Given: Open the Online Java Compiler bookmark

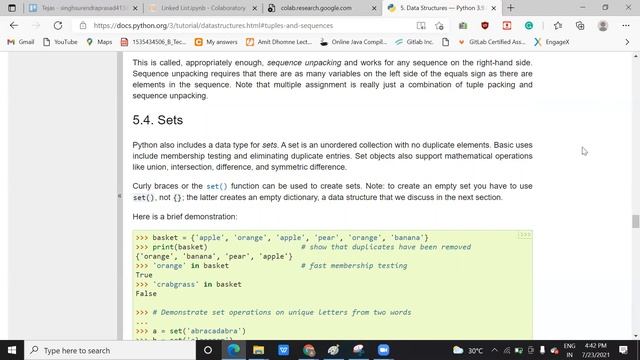Looking at the screenshot, I should point(353,42).
